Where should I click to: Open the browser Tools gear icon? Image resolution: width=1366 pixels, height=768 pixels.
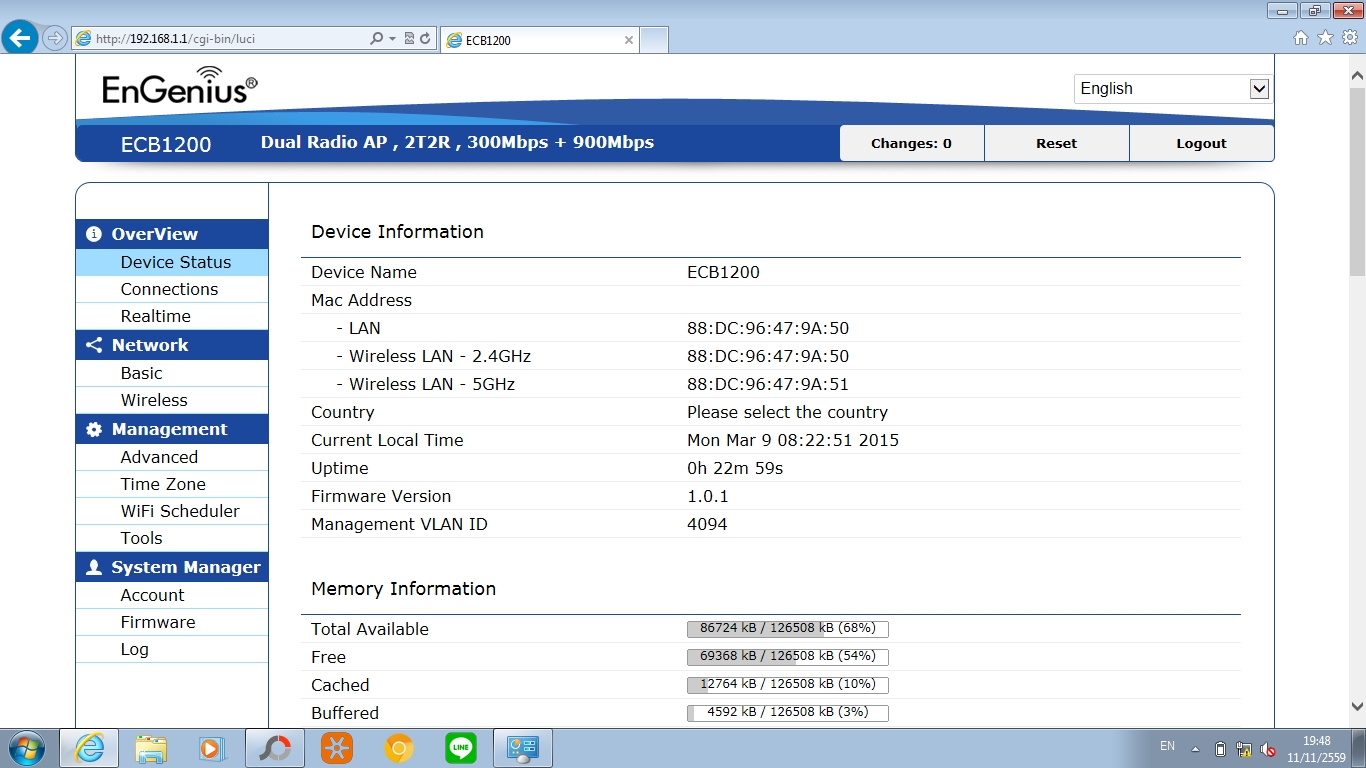(1349, 38)
